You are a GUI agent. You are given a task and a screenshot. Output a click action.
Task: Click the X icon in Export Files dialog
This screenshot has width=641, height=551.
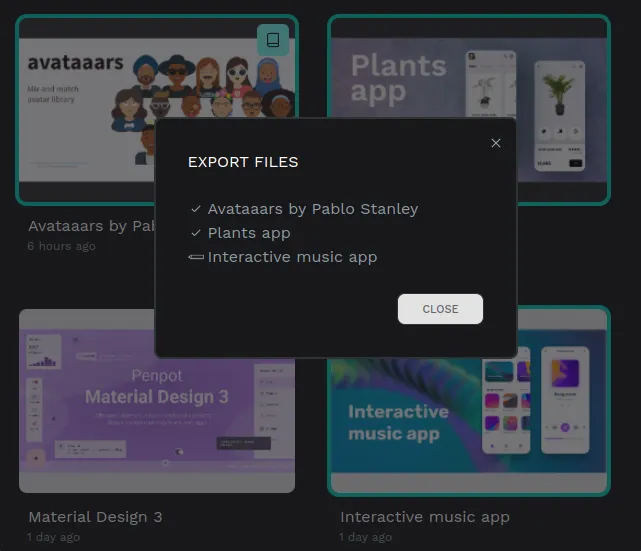coord(496,143)
